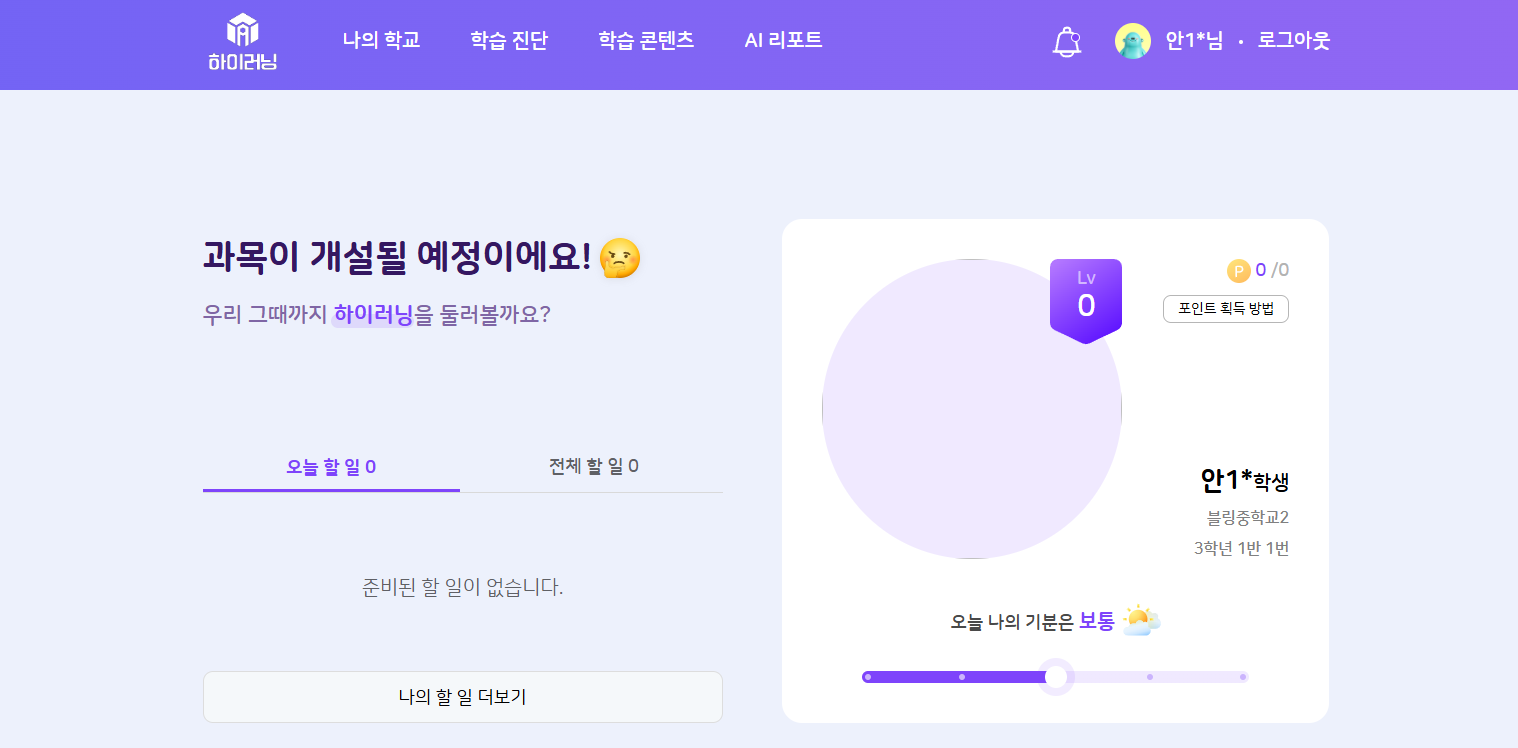This screenshot has height=748, width=1518.
Task: Open the 나의 학교 menu
Action: 381,41
